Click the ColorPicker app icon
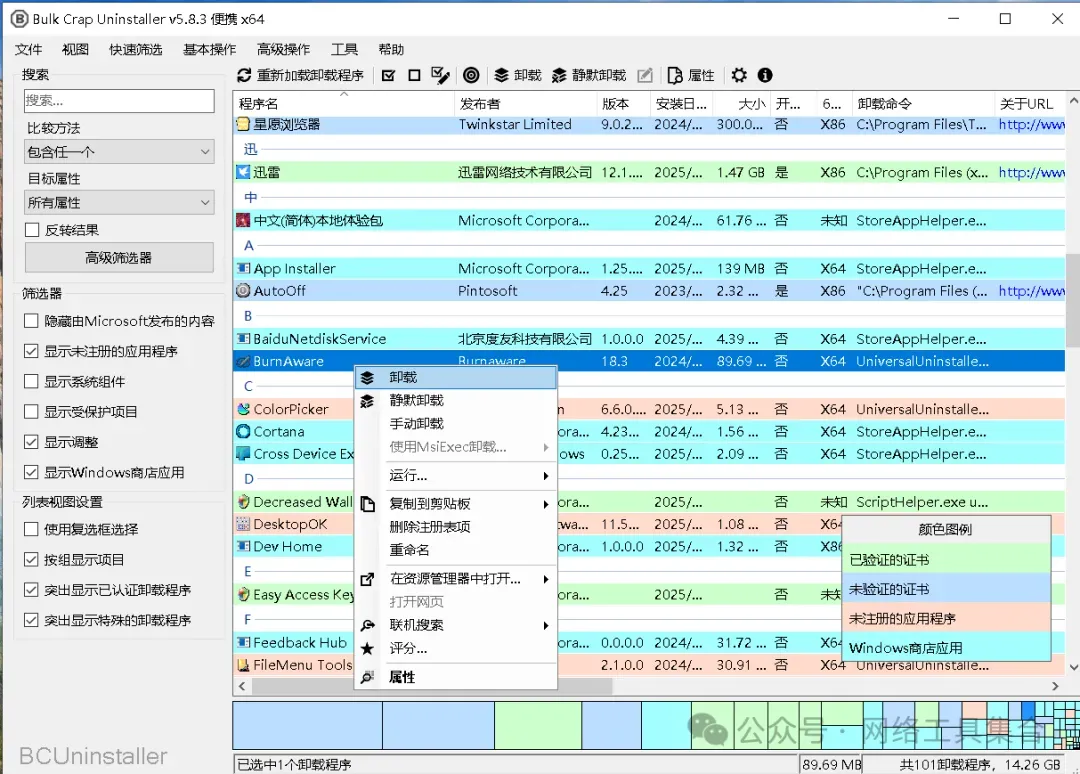This screenshot has height=774, width=1080. [243, 409]
